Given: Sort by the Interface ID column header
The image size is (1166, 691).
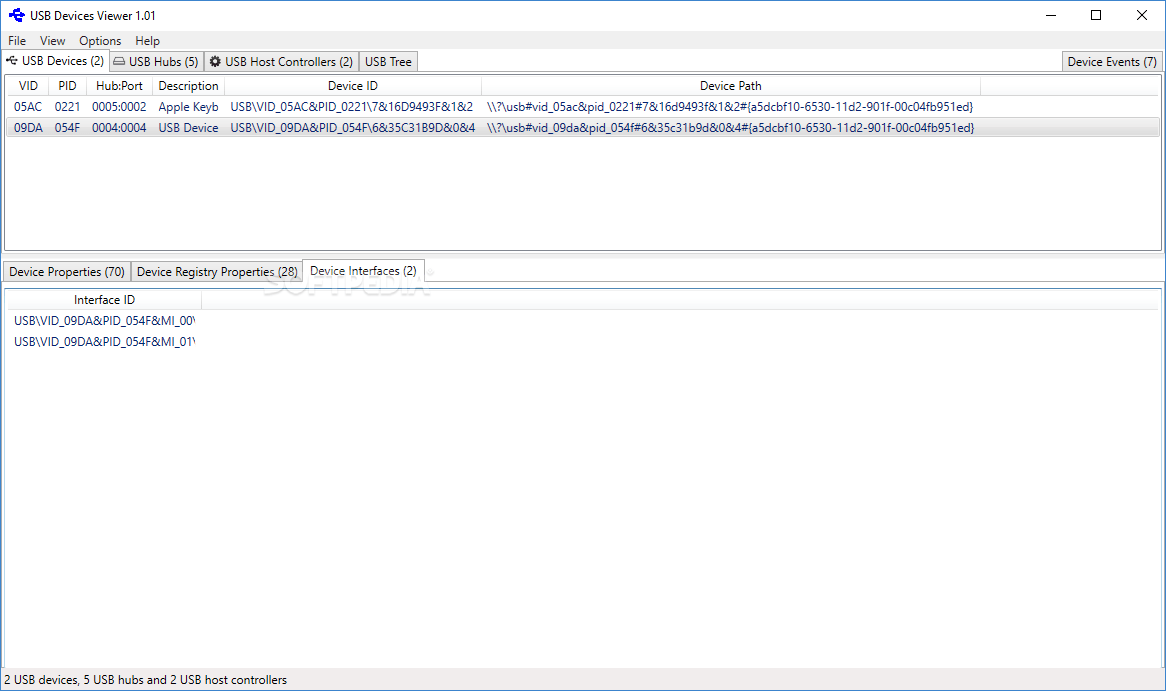Looking at the screenshot, I should [104, 299].
